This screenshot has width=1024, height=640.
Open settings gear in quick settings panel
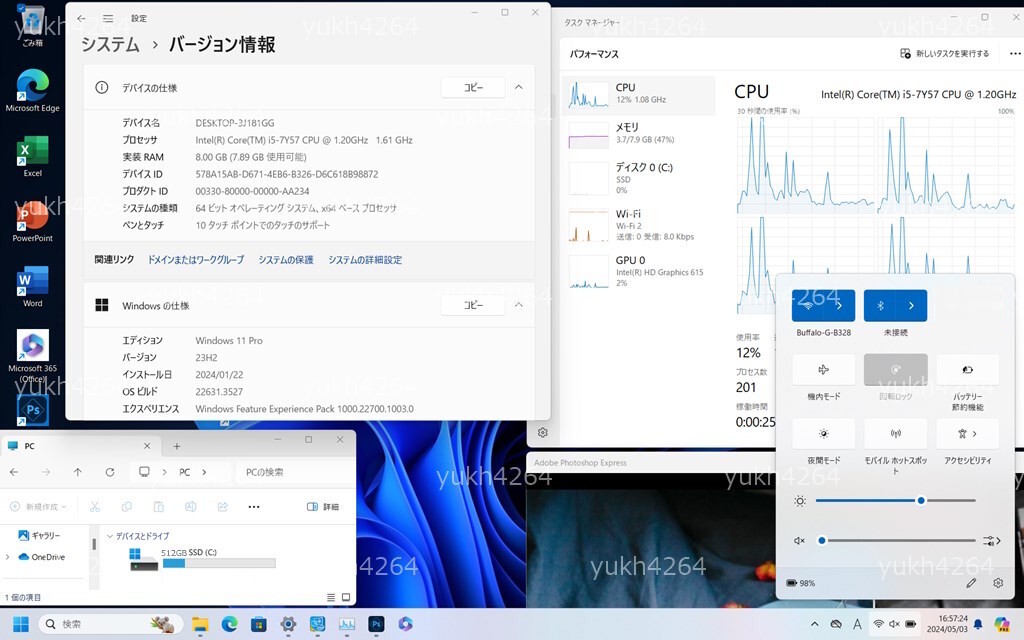(998, 583)
